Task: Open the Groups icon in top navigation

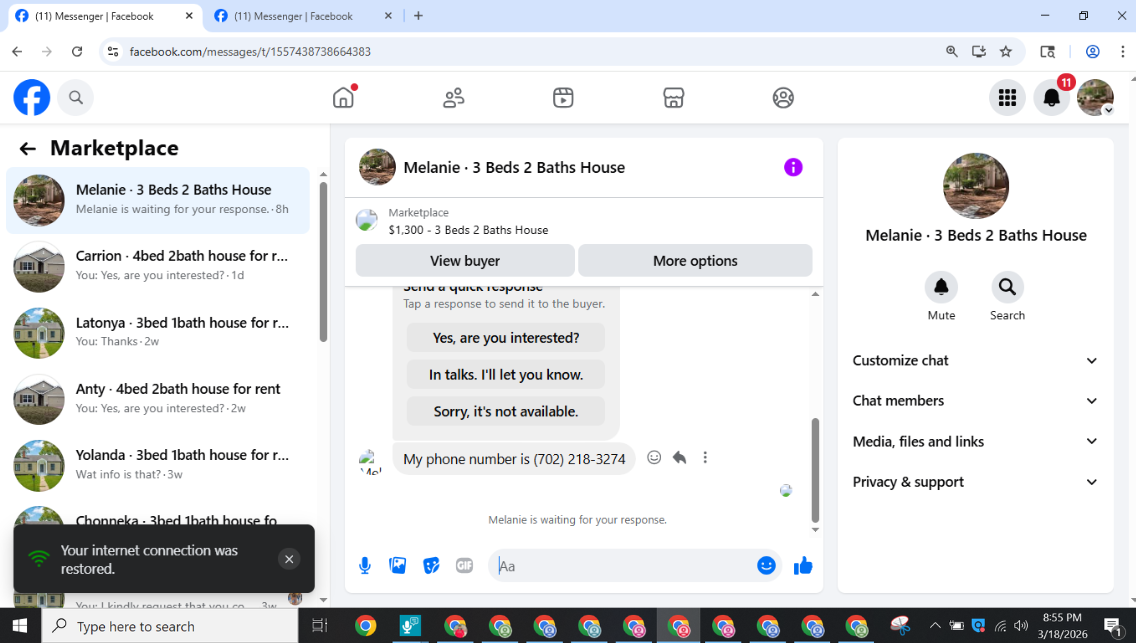Action: tap(783, 98)
